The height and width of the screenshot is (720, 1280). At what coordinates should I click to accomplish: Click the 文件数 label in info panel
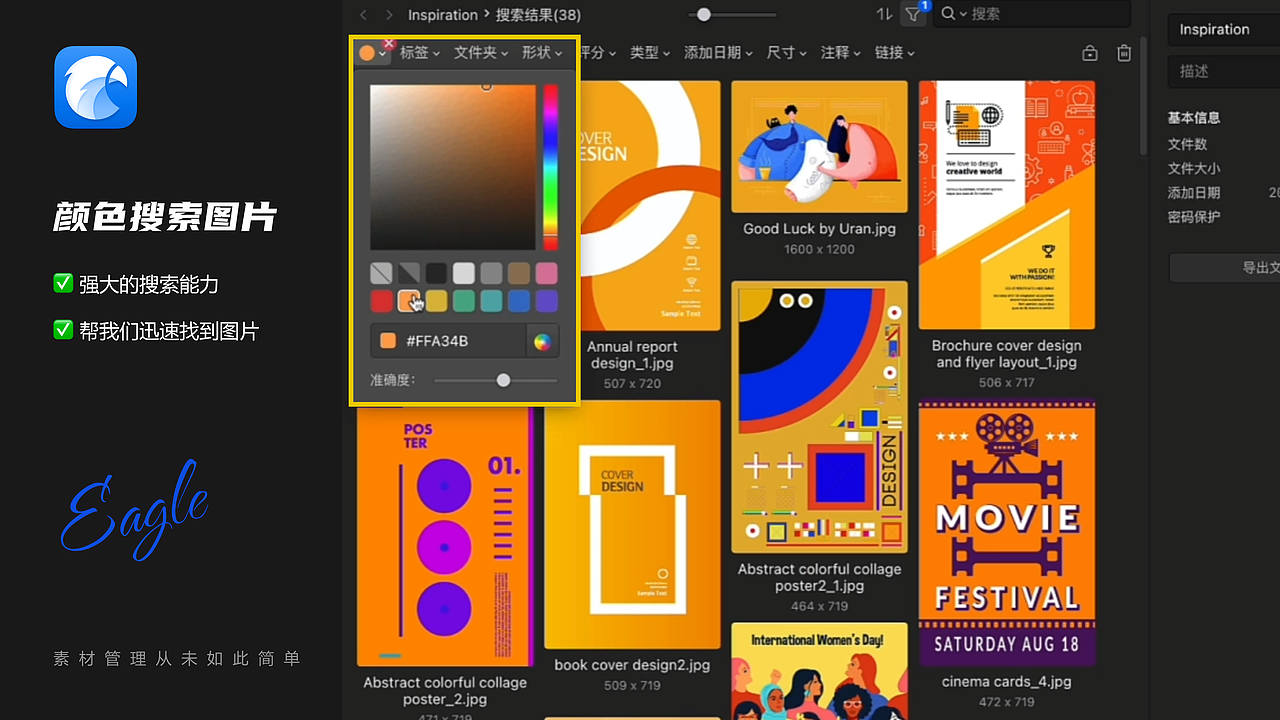tap(1188, 144)
